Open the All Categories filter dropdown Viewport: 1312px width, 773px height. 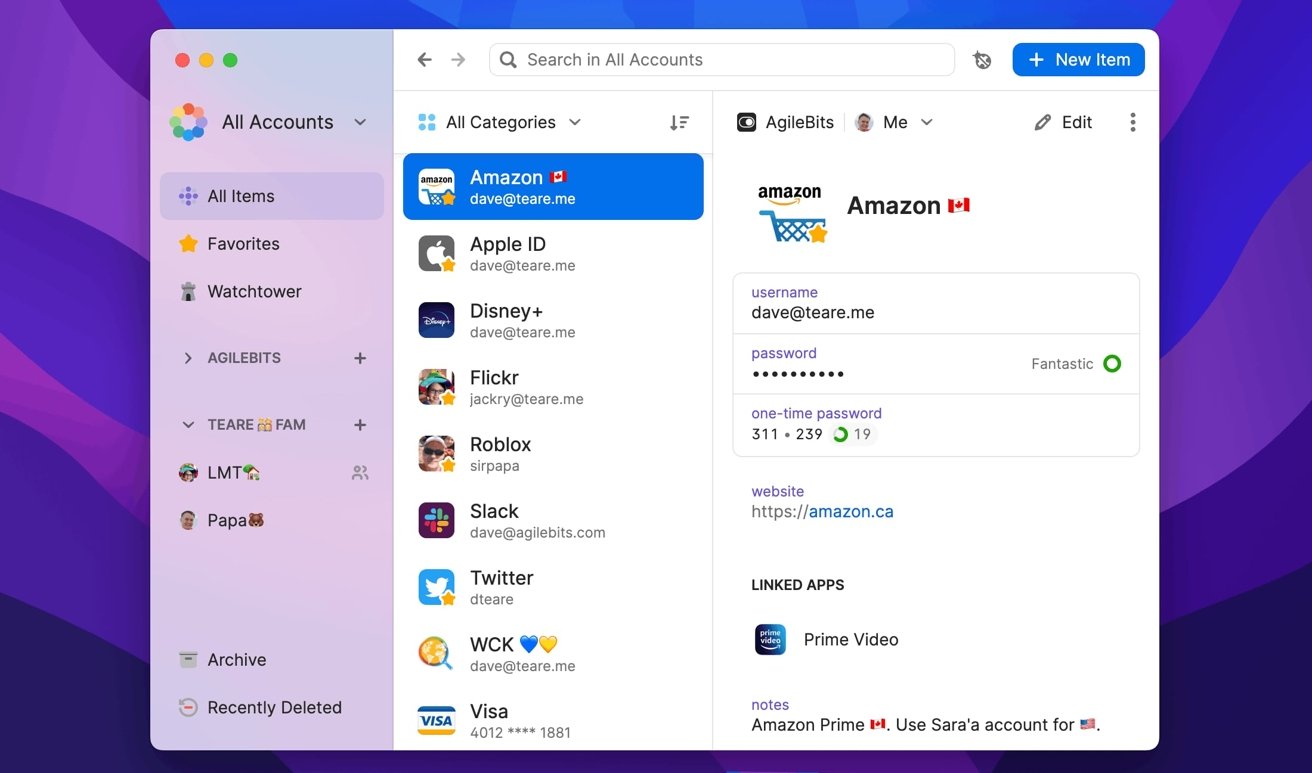[499, 122]
